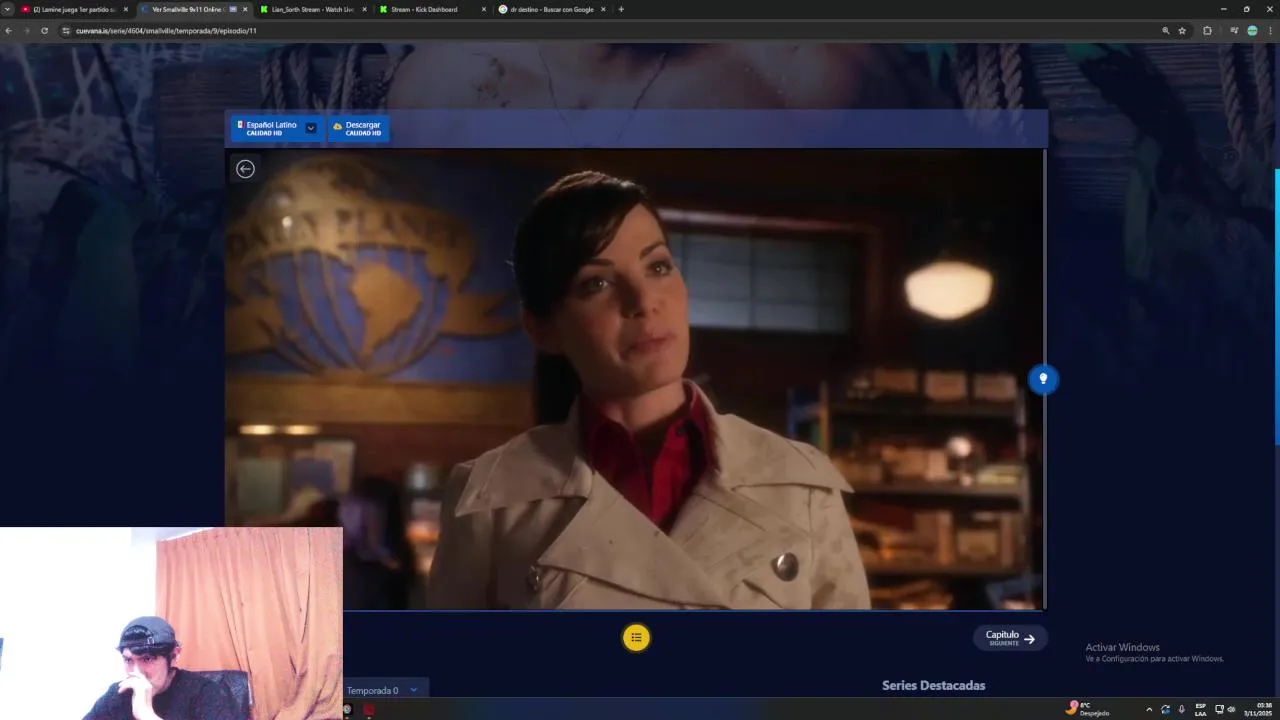
Task: Open the tab search dropdown in the tab strip
Action: tap(7, 9)
